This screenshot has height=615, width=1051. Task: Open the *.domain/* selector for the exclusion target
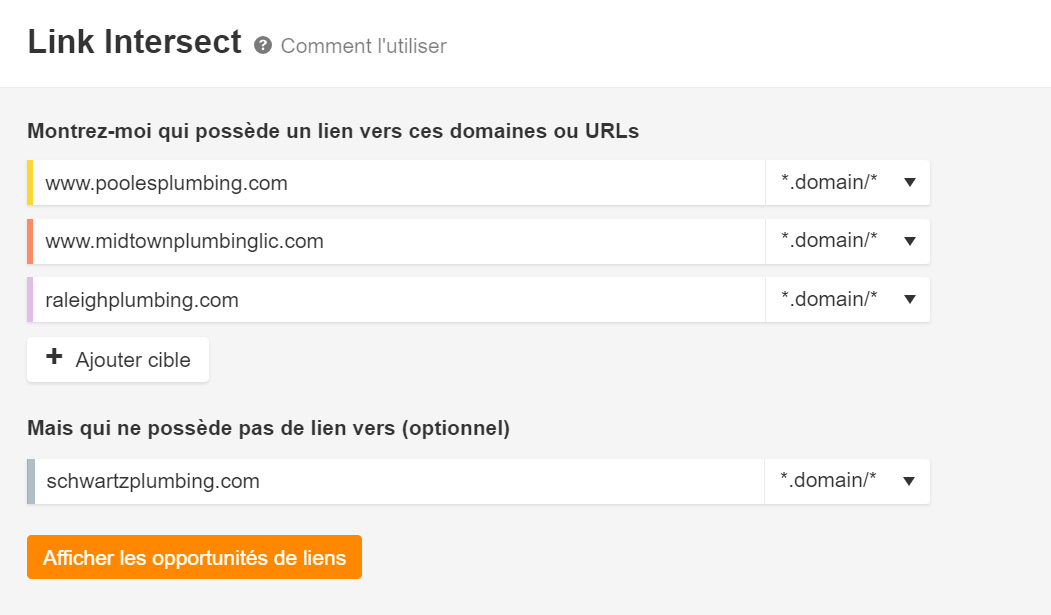click(x=845, y=481)
